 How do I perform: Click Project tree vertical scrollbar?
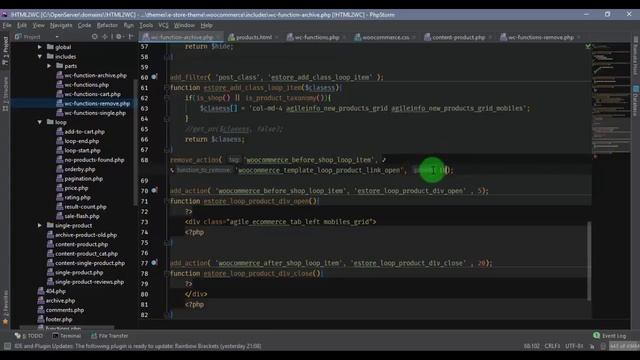click(x=136, y=143)
